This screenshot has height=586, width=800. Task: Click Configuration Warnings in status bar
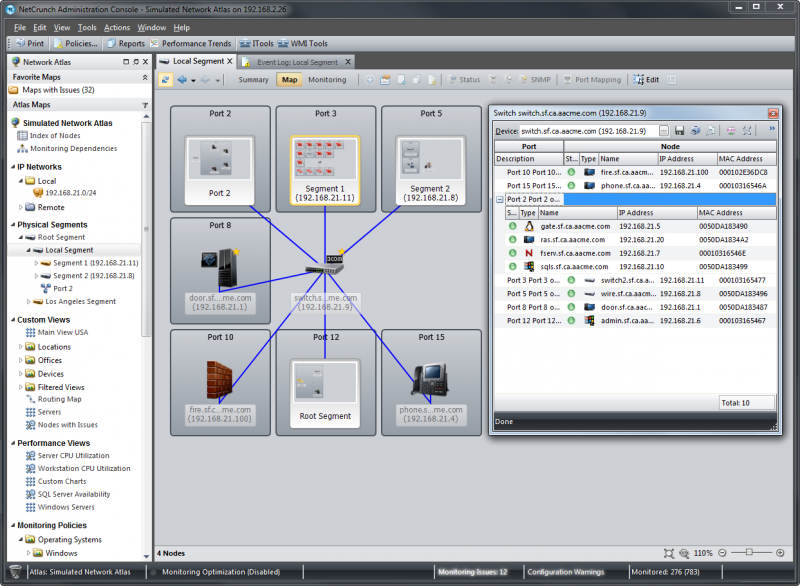pos(565,572)
